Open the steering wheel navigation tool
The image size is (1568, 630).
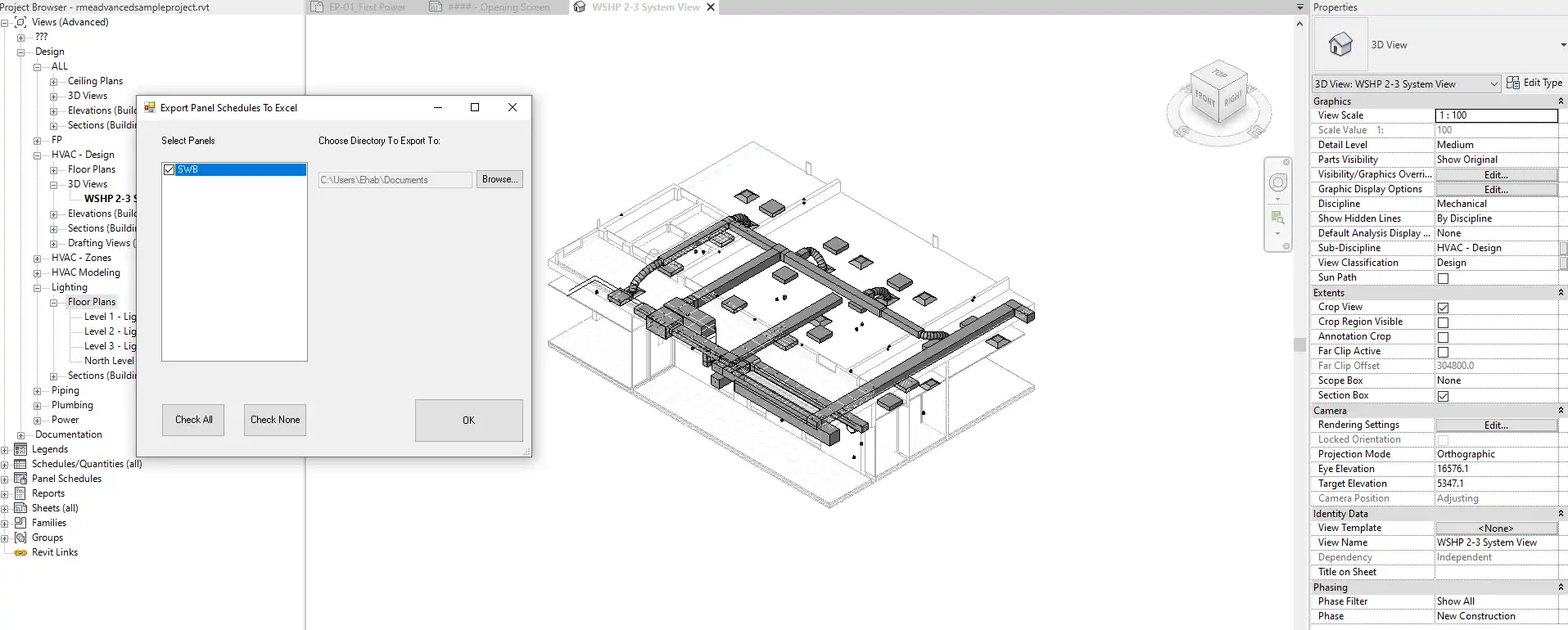(1277, 182)
